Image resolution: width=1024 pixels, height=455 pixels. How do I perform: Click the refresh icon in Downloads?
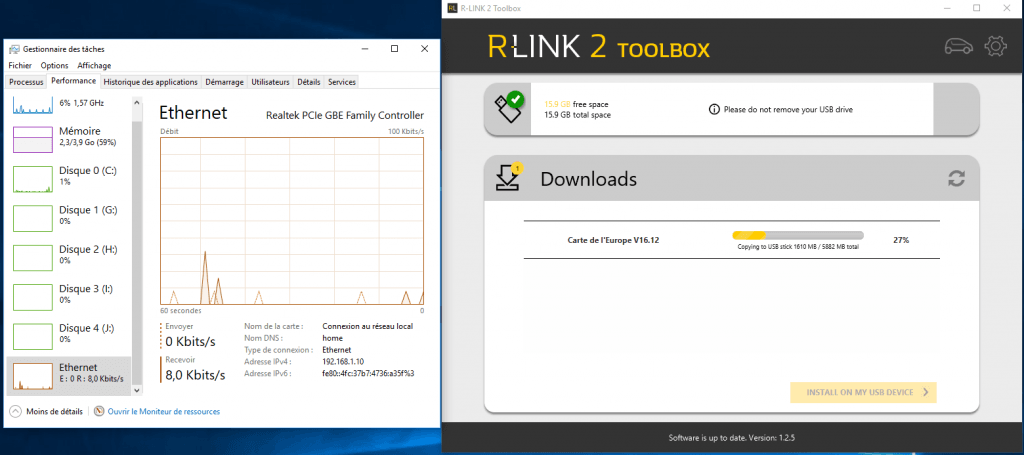[x=956, y=179]
